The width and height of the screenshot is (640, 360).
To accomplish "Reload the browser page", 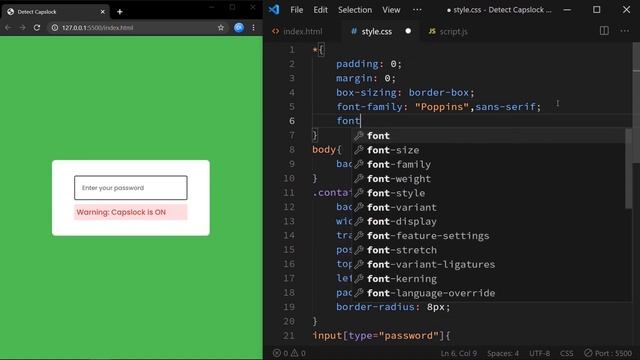I will point(37,27).
